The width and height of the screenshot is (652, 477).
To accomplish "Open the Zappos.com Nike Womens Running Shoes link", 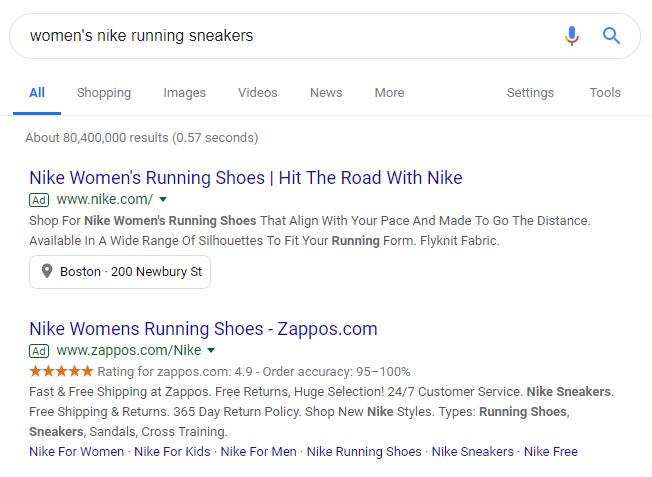I will tap(203, 329).
